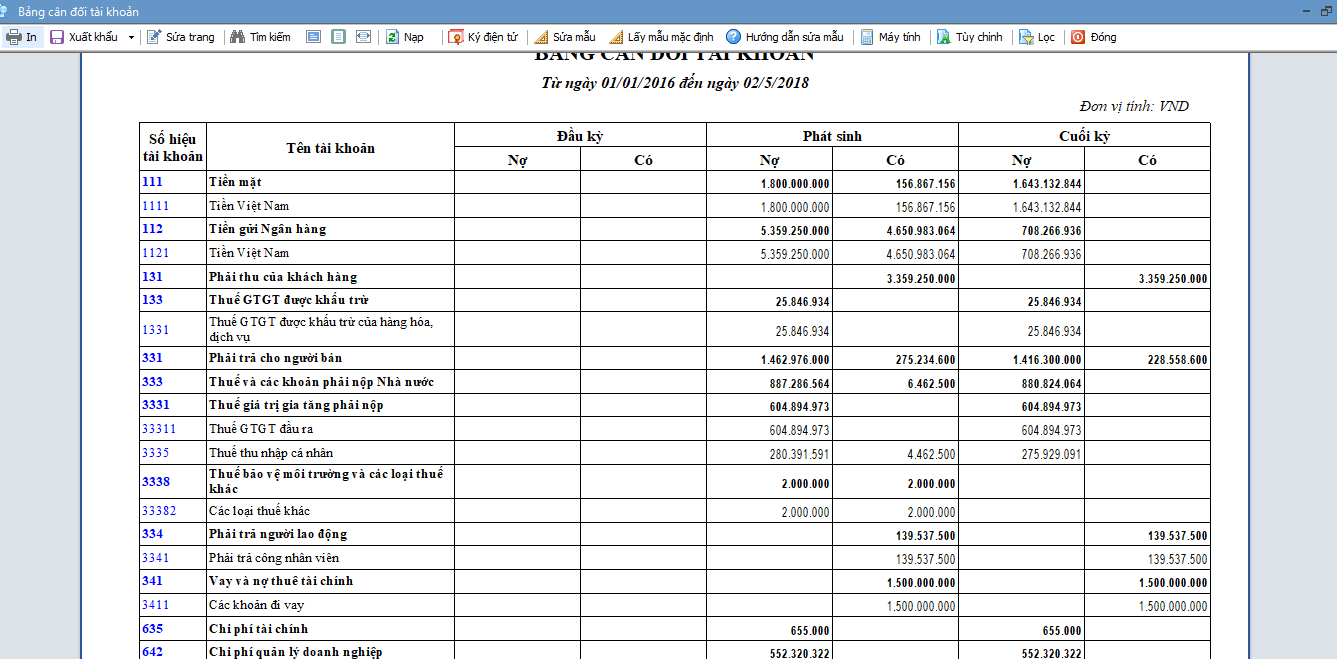
Task: Open account number 1121 link
Action: tap(155, 253)
